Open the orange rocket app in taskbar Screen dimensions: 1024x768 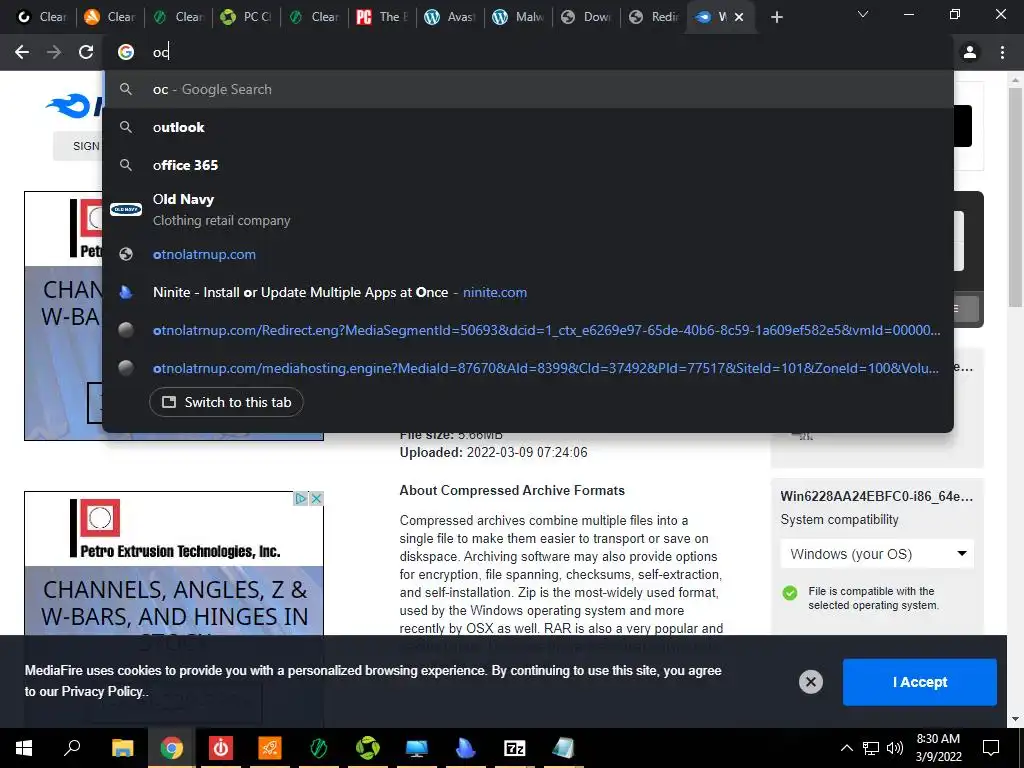pos(270,748)
